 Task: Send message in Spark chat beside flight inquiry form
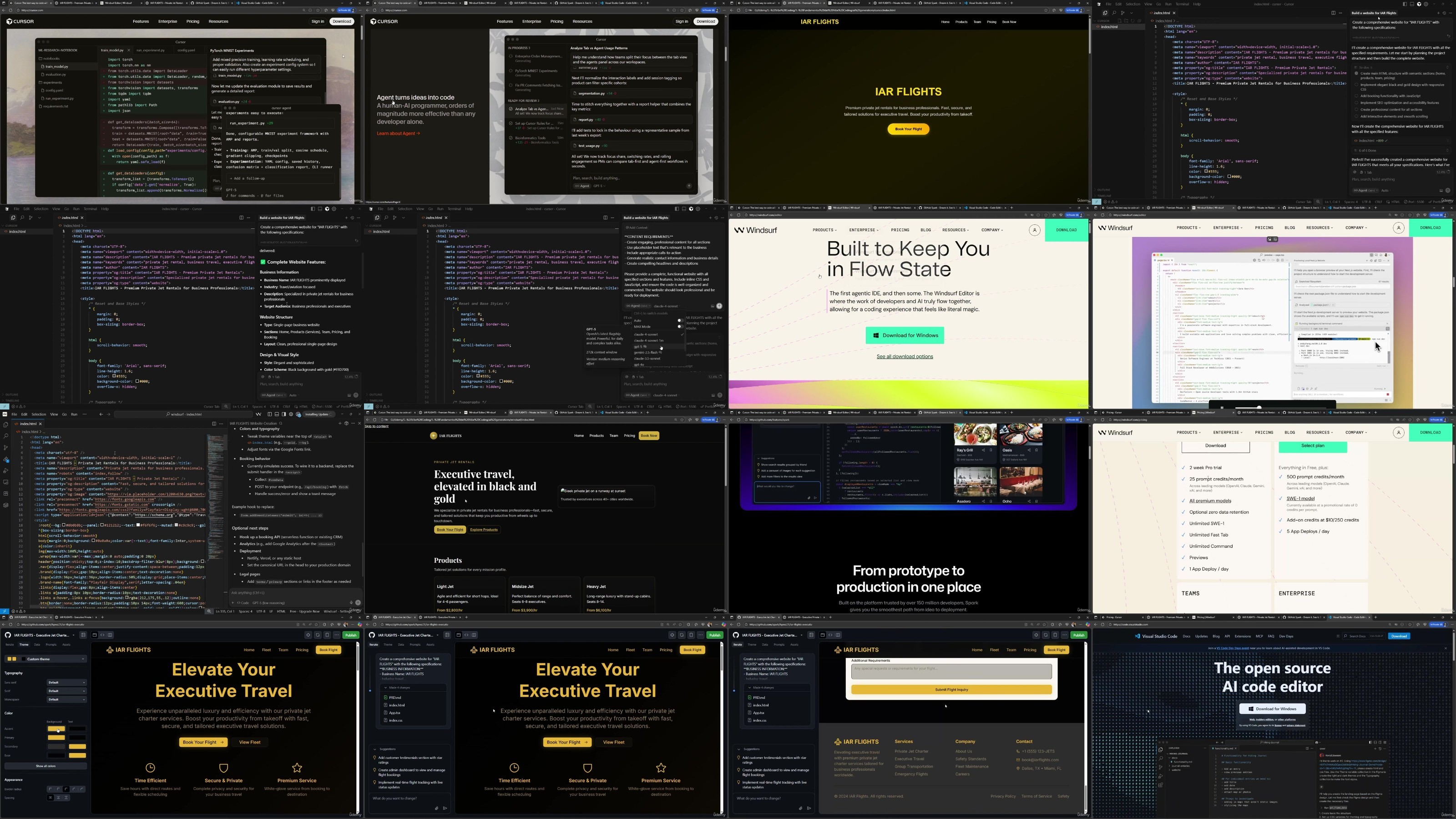(809, 808)
